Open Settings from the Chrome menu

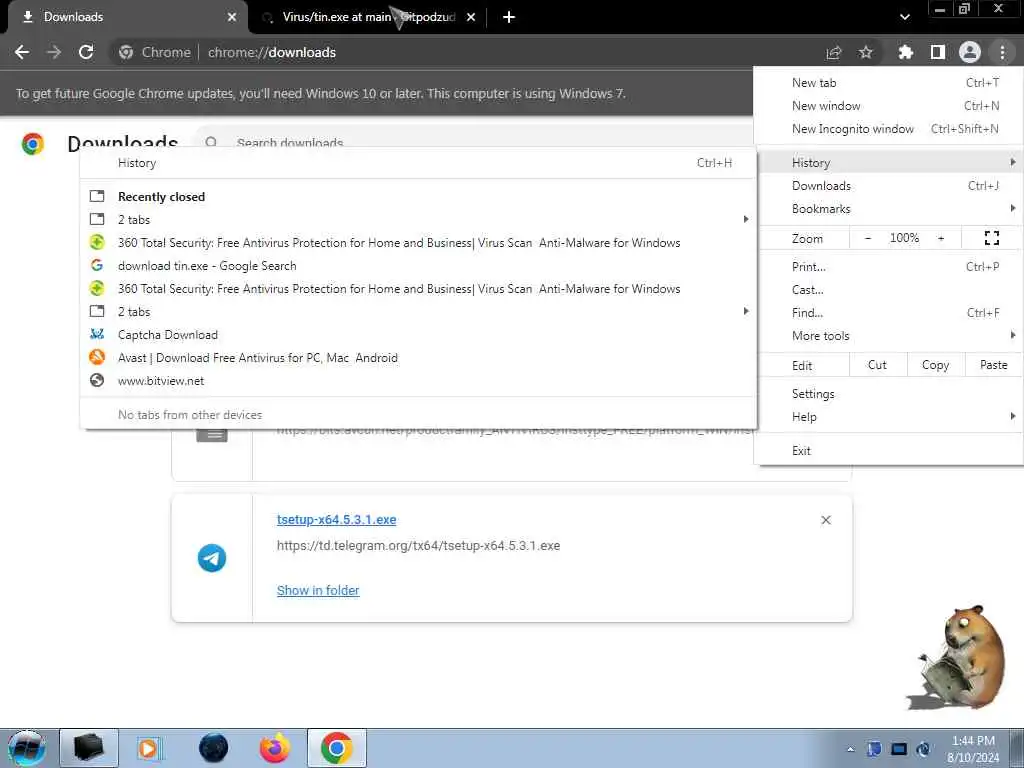(x=888, y=394)
